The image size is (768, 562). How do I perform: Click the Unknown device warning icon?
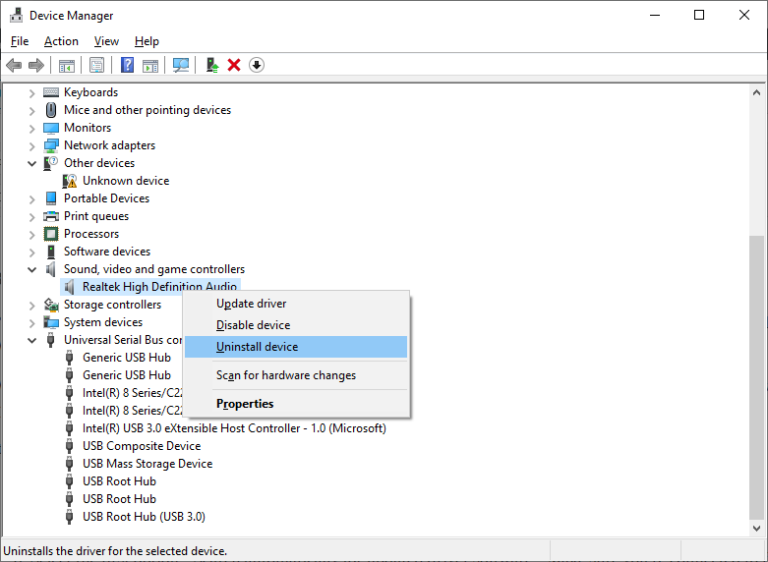[70, 181]
